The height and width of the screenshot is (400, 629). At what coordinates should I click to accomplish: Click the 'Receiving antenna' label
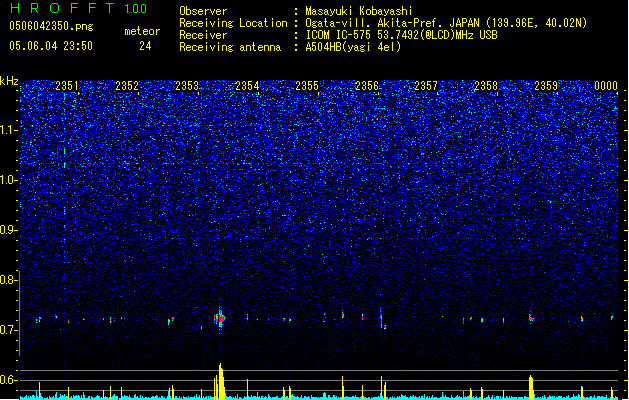pos(230,47)
